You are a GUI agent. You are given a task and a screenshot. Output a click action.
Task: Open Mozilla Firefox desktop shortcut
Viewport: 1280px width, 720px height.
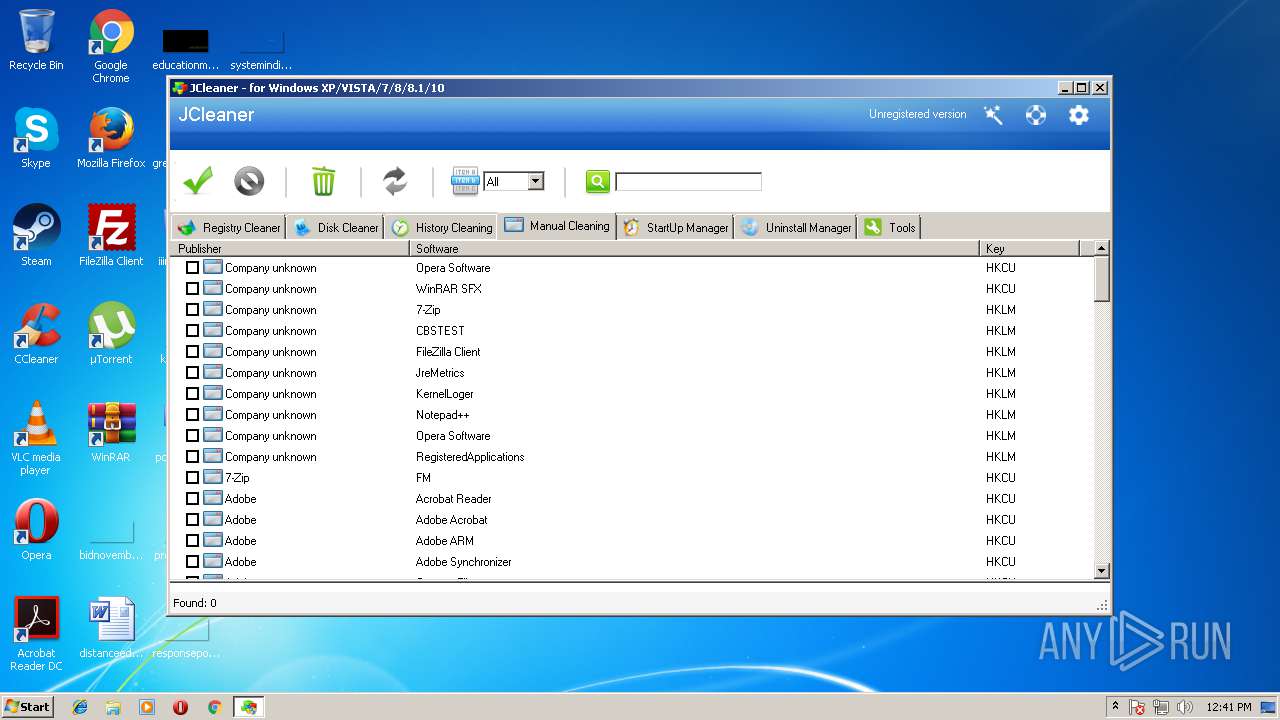[111, 139]
